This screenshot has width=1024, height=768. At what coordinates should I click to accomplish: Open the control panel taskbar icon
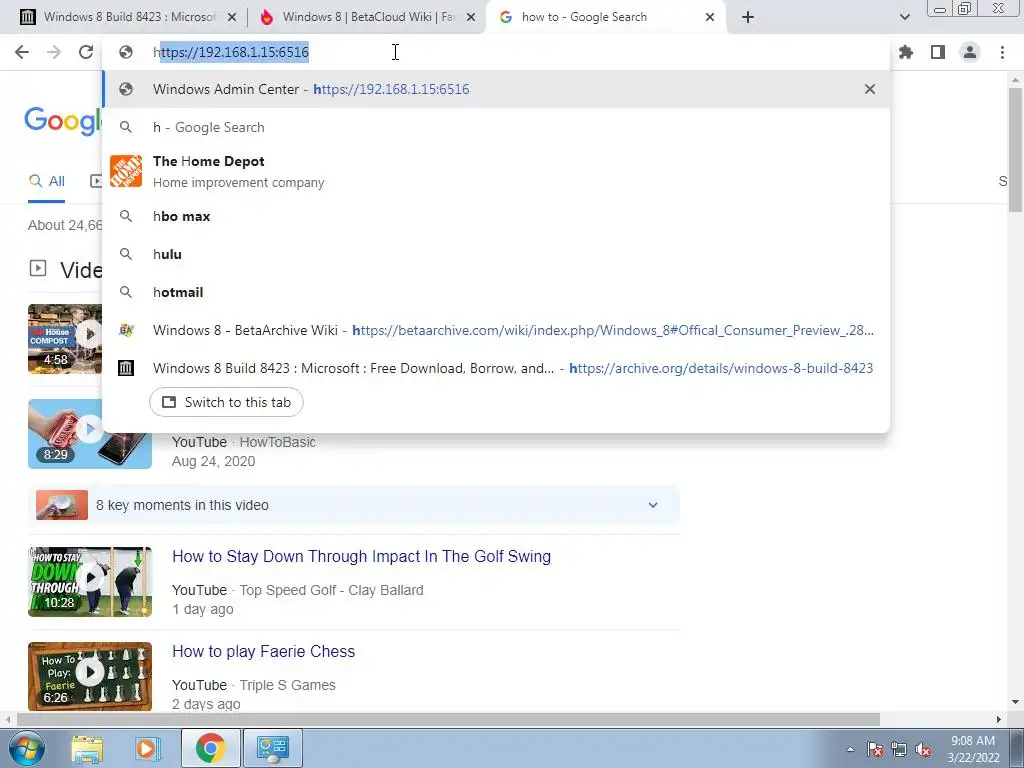coord(272,748)
